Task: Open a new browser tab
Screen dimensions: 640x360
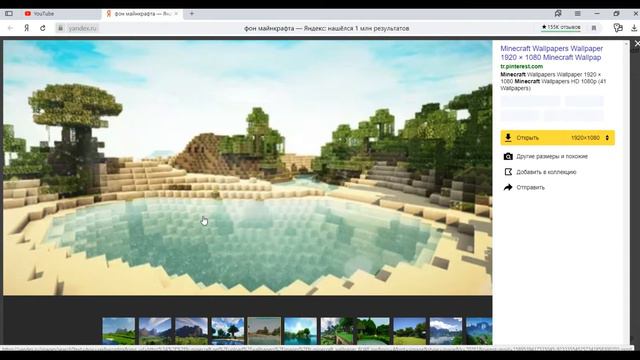Action: tap(191, 13)
